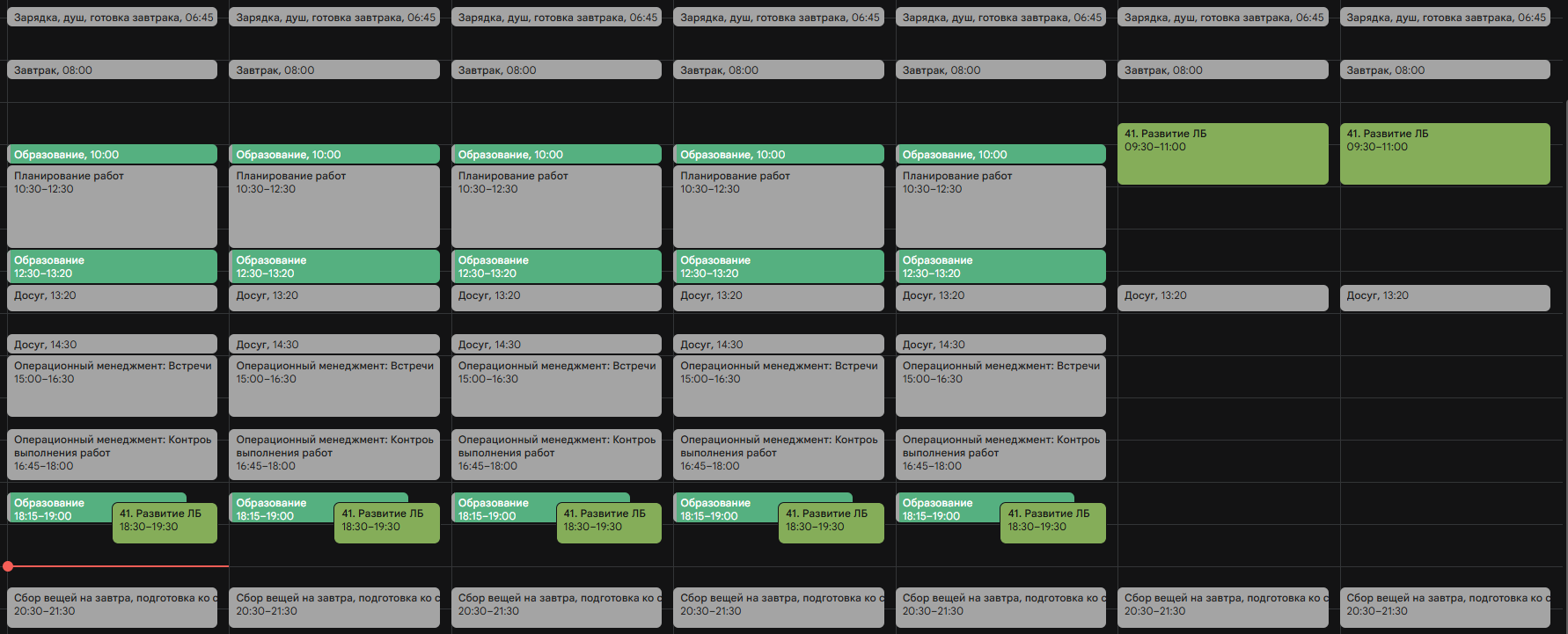Select Досуг 13:20 event in the sixth day column

[1222, 297]
